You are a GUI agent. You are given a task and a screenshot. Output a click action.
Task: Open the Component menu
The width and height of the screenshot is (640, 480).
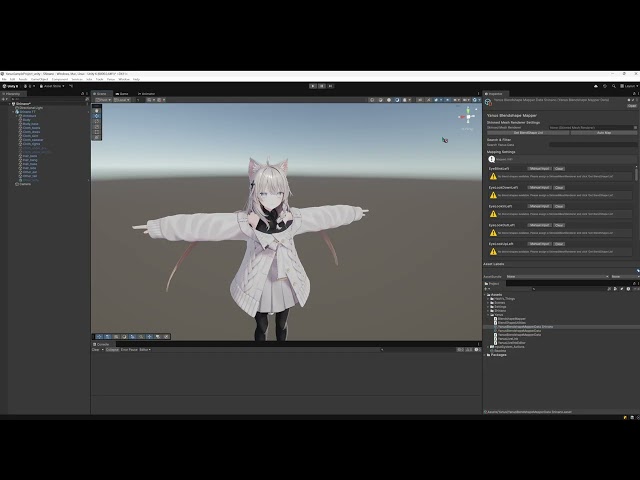tap(60, 79)
